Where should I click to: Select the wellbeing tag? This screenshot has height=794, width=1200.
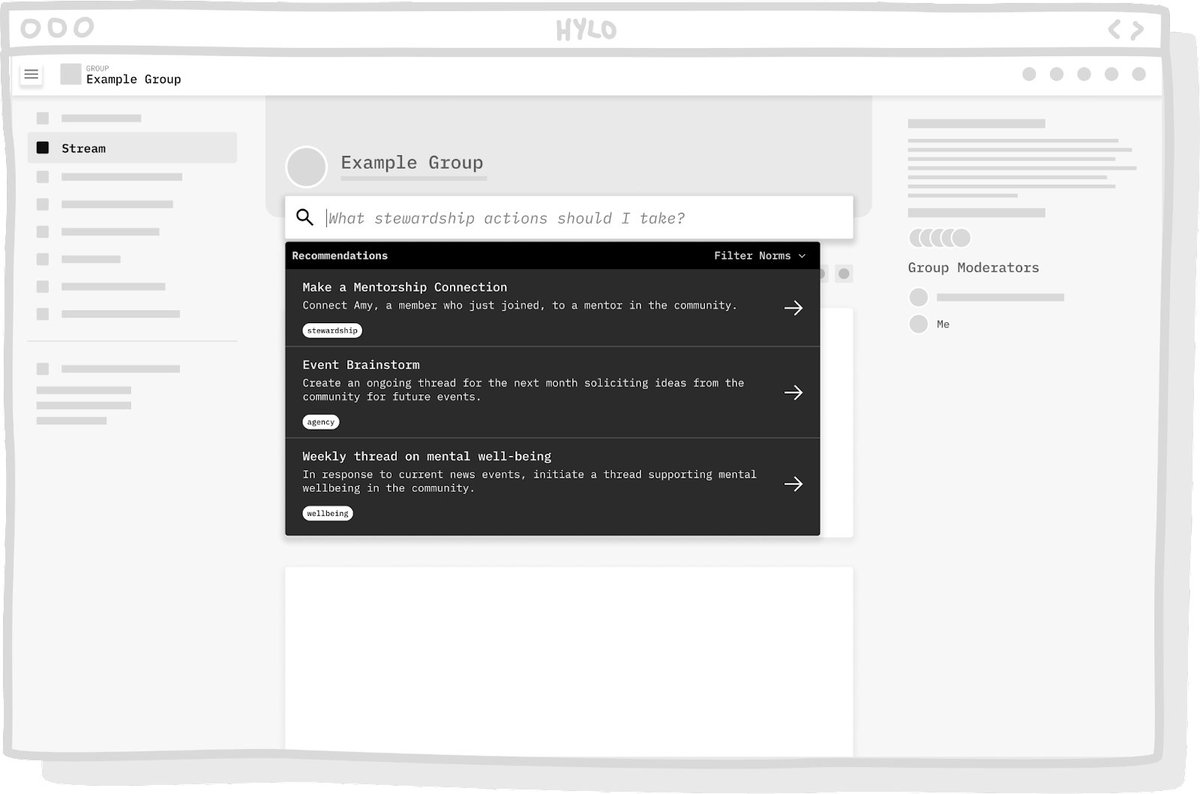[328, 513]
